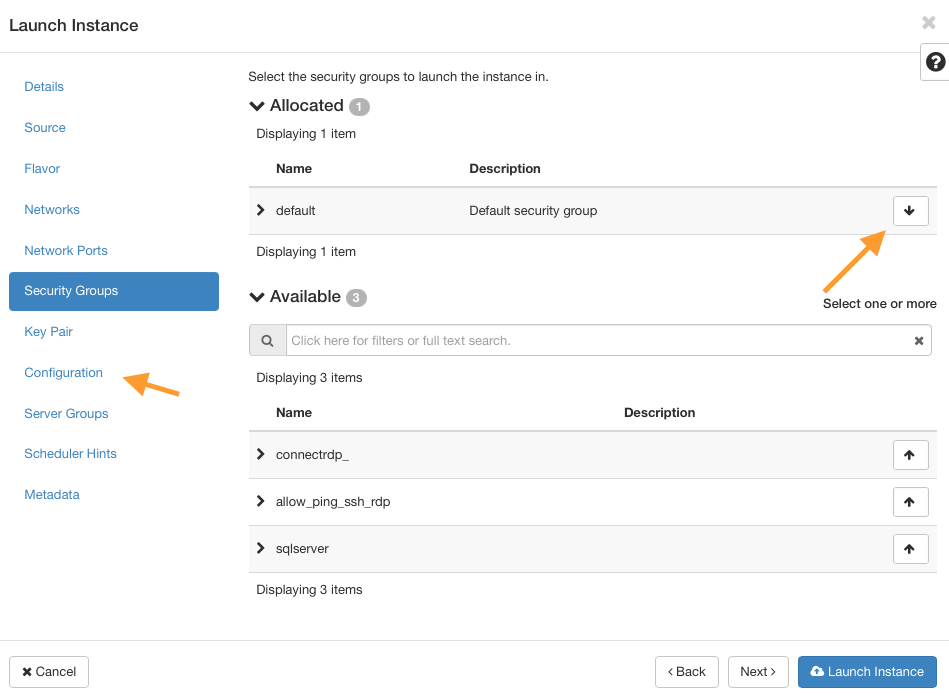Click the Next button
The image size is (949, 699).
click(x=758, y=672)
